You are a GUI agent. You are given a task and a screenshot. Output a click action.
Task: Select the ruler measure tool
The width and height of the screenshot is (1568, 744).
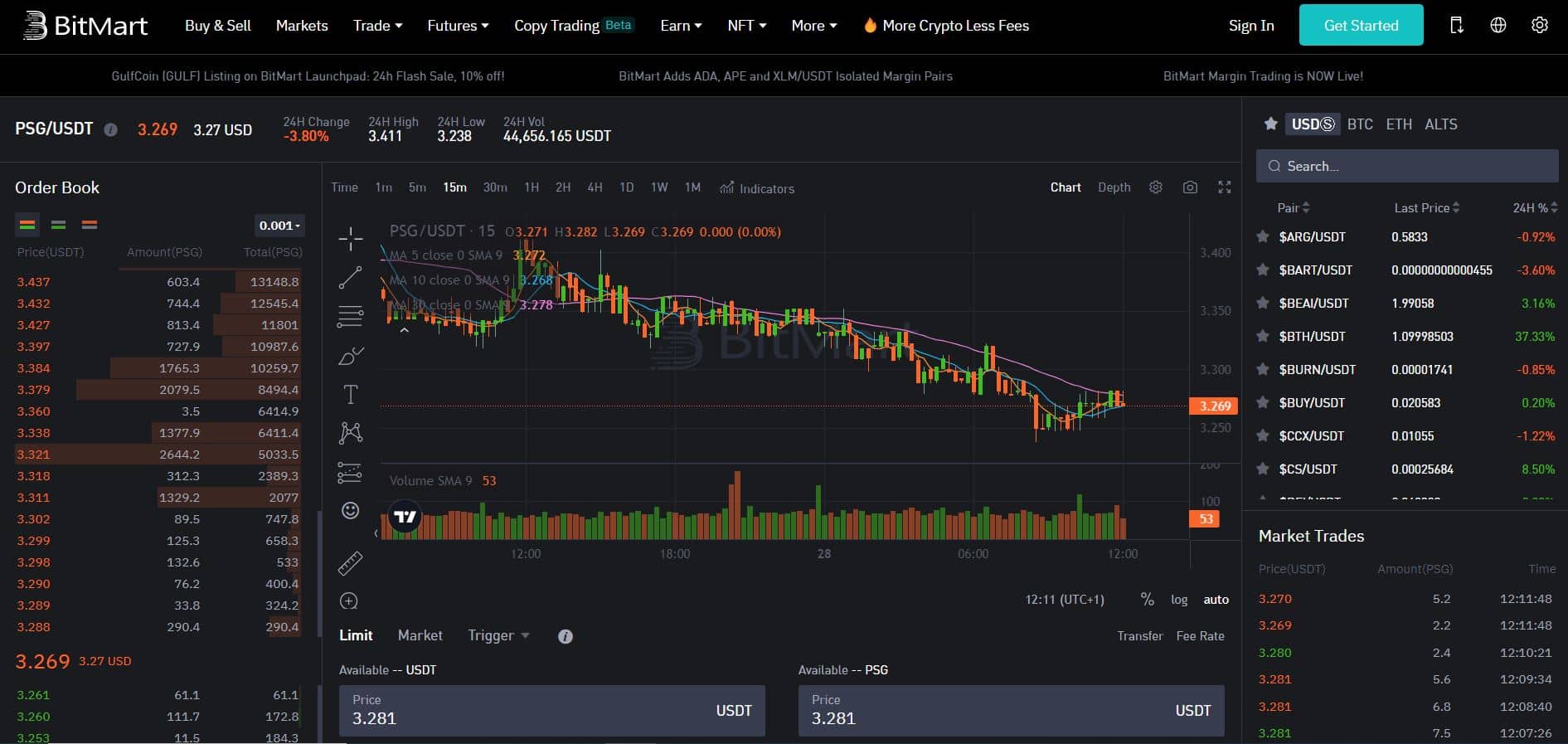pos(351,563)
